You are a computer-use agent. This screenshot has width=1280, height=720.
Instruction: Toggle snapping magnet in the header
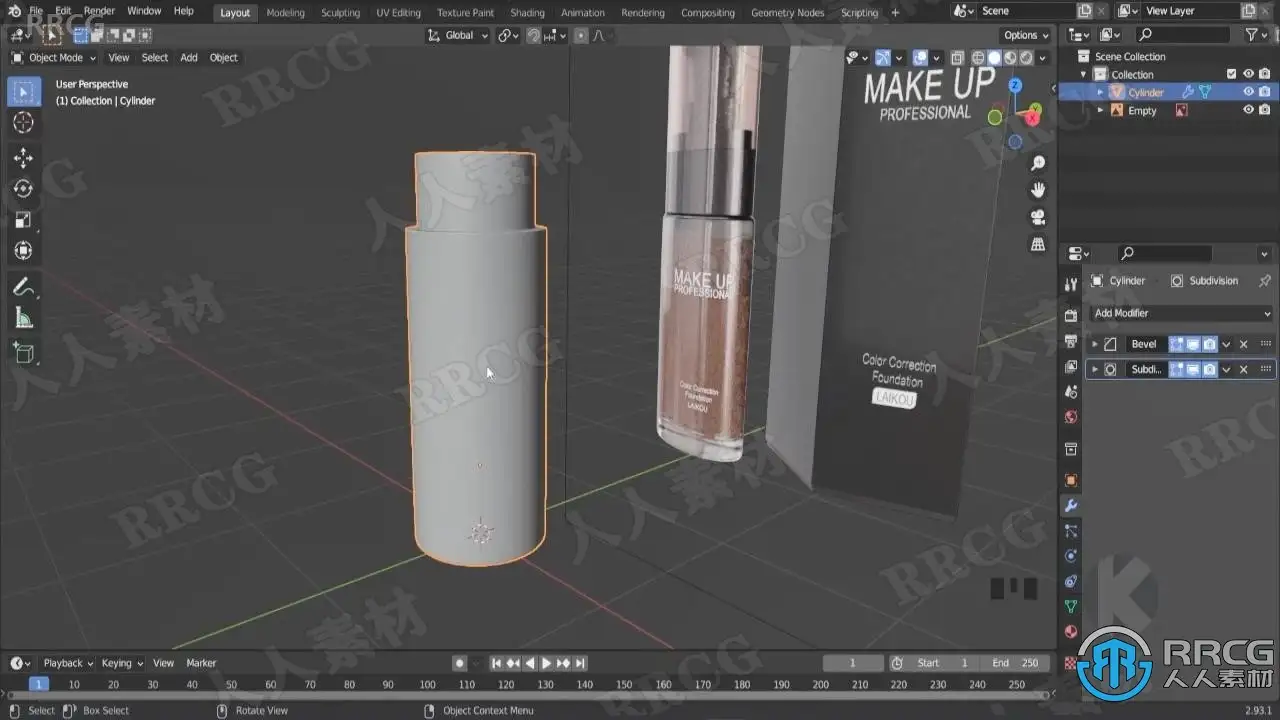[534, 35]
